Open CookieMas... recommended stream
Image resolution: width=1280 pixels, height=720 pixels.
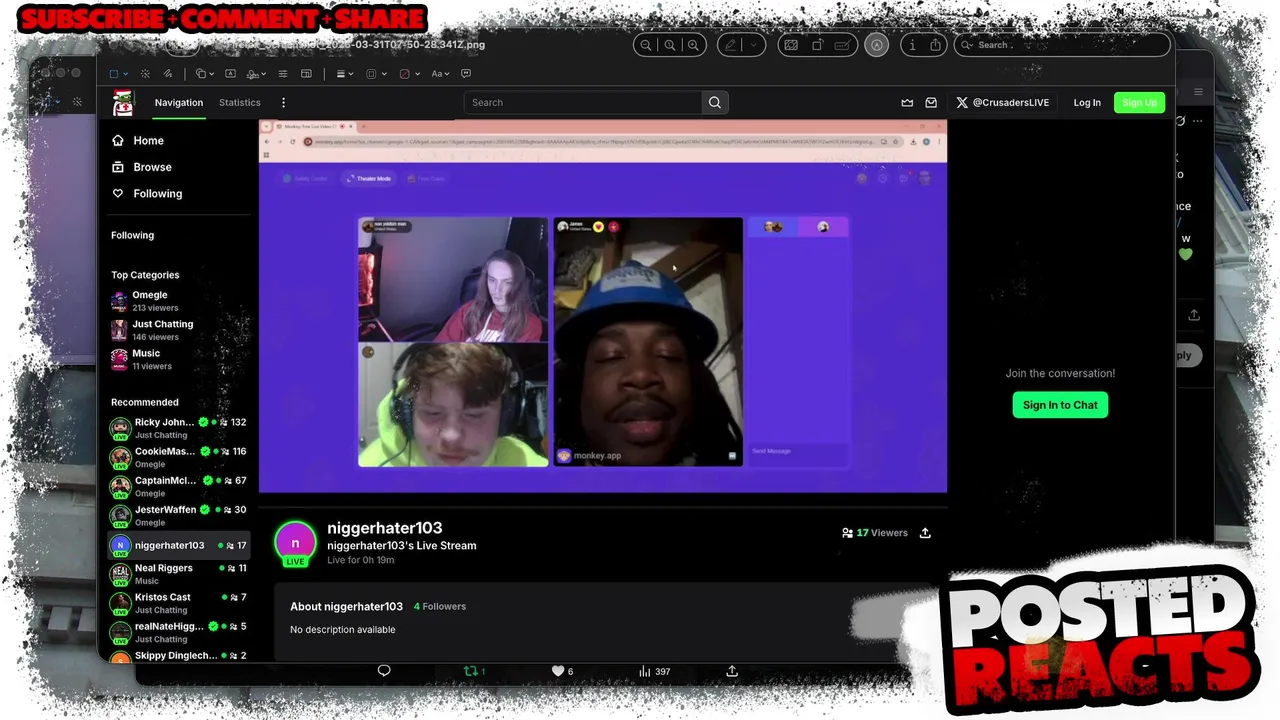[178, 457]
